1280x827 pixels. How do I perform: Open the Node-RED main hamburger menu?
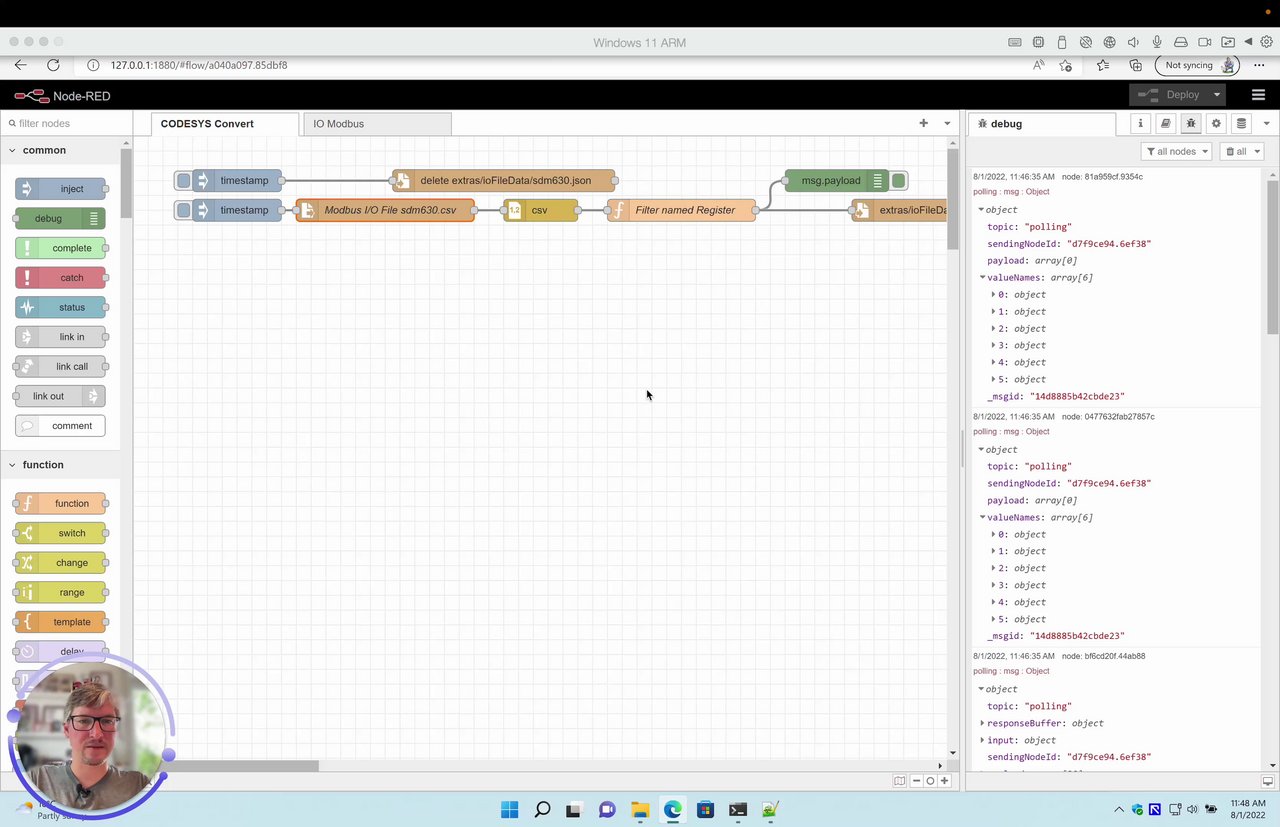[x=1258, y=95]
